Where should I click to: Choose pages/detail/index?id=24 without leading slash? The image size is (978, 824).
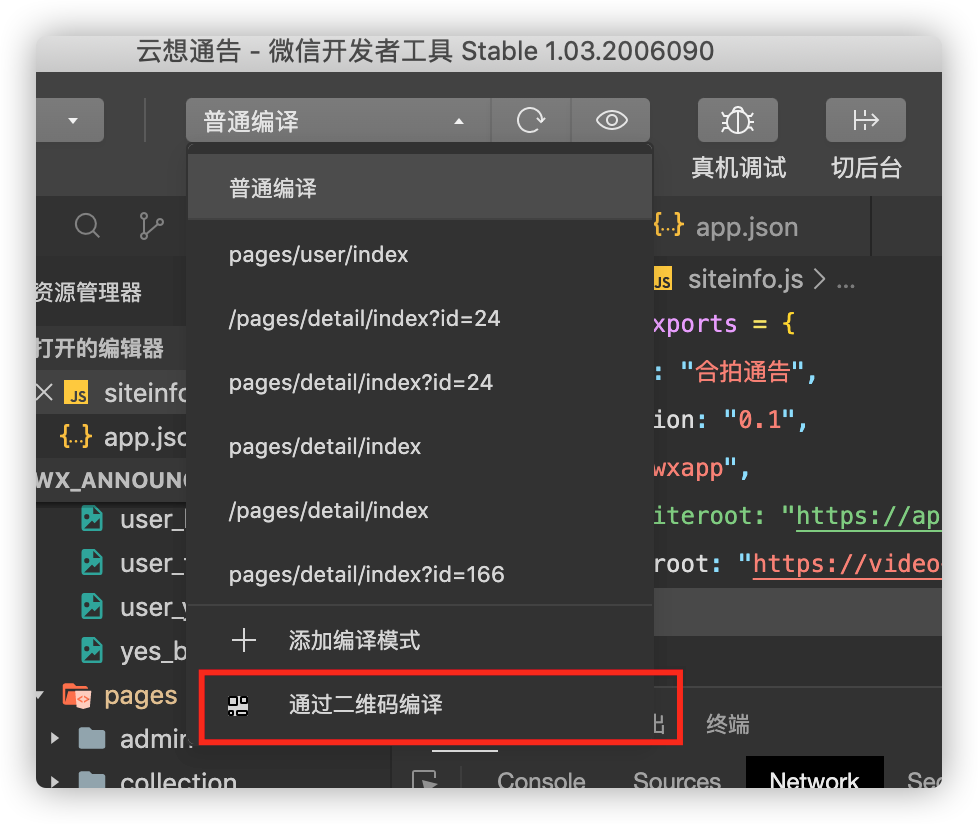click(x=420, y=382)
